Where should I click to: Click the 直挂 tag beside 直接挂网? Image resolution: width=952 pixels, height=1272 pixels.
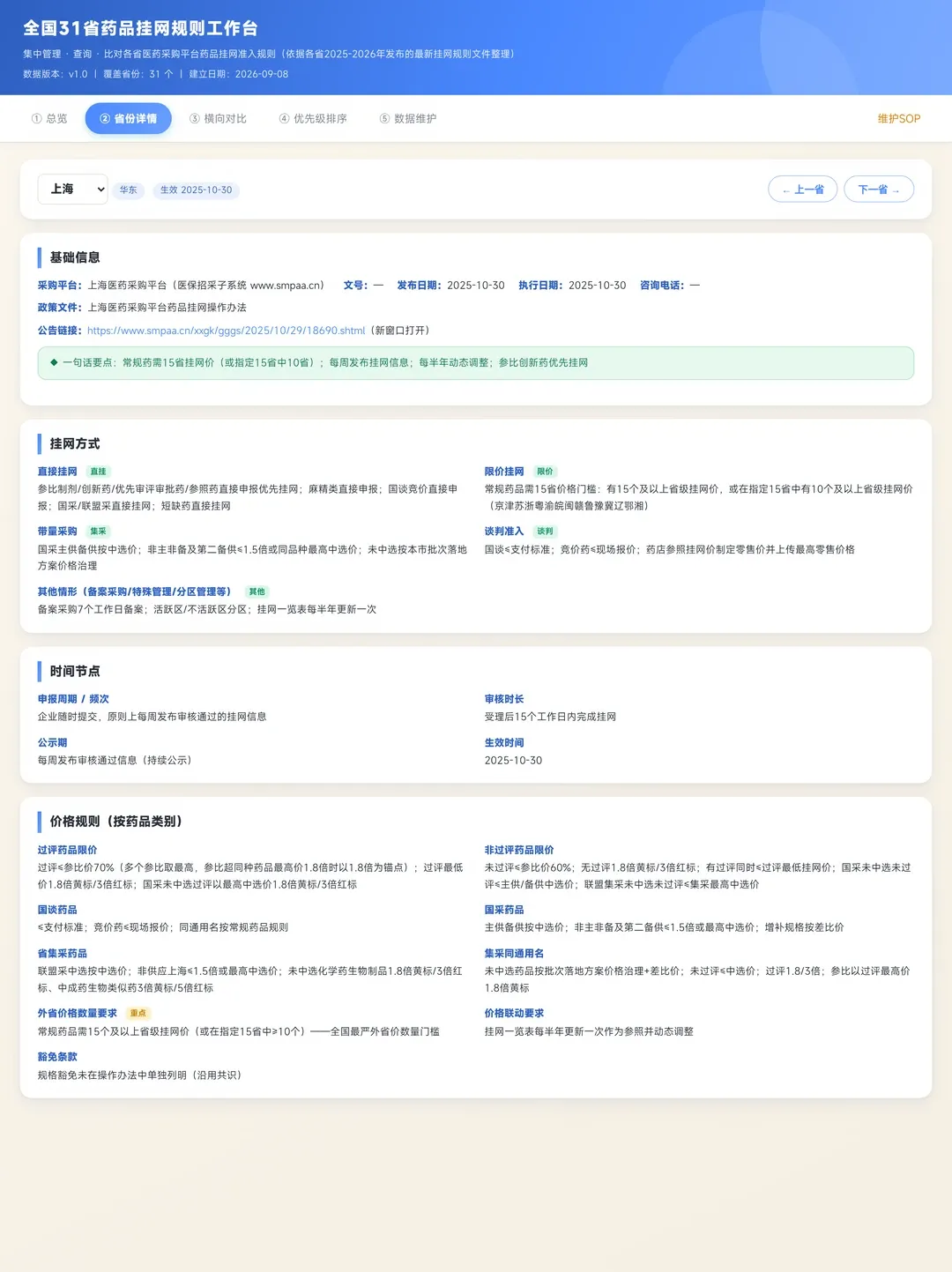(98, 472)
